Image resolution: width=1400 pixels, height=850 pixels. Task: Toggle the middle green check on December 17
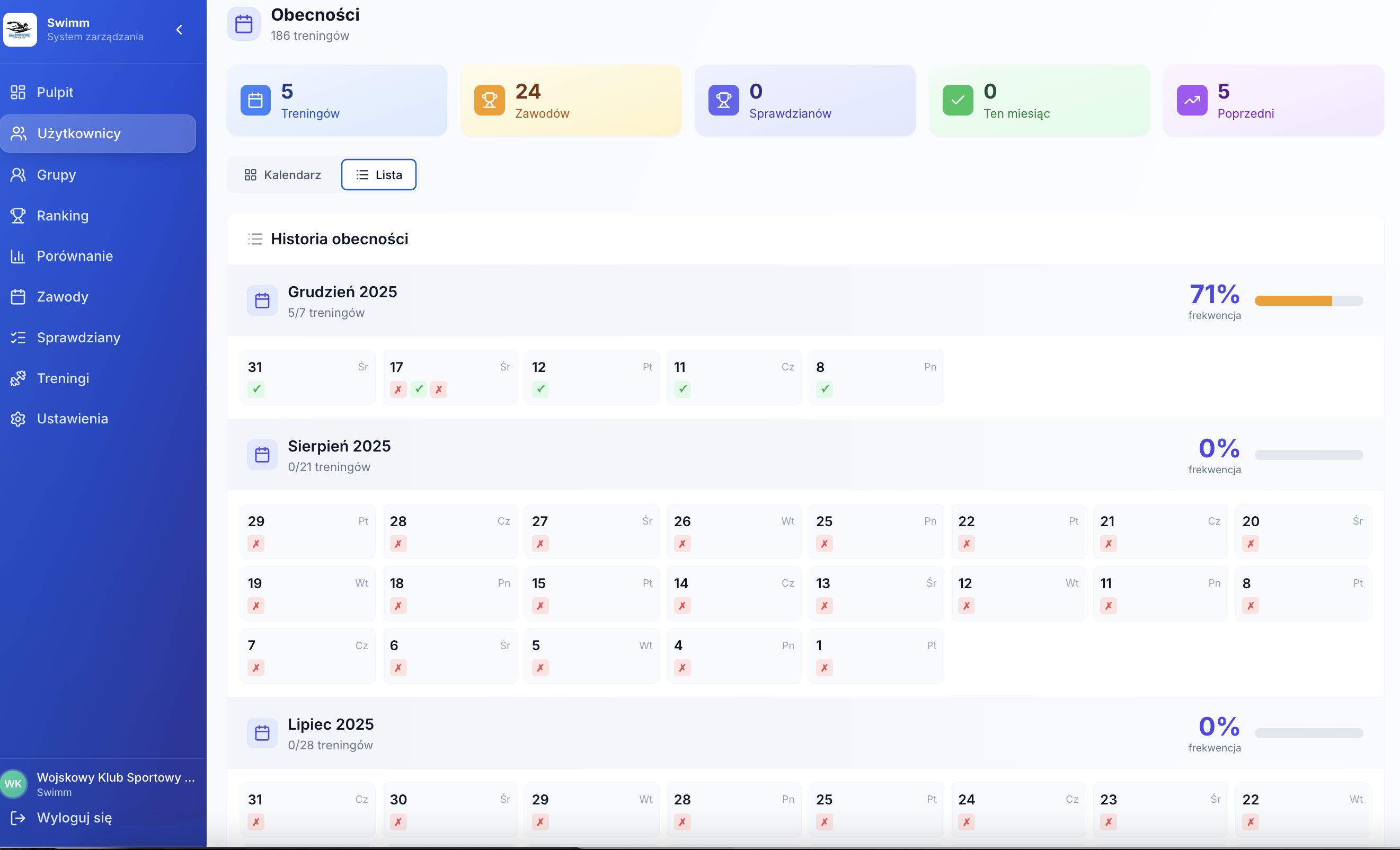pyautogui.click(x=419, y=389)
